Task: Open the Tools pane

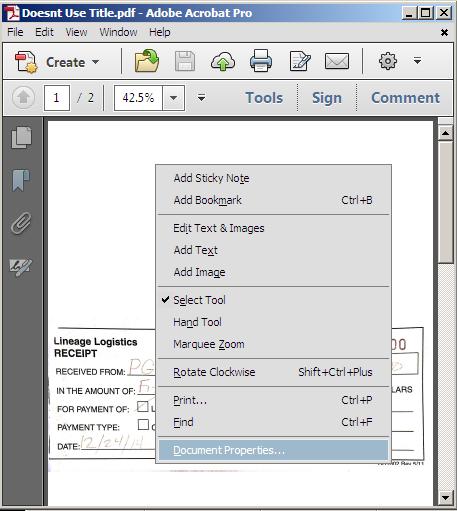Action: coord(264,98)
